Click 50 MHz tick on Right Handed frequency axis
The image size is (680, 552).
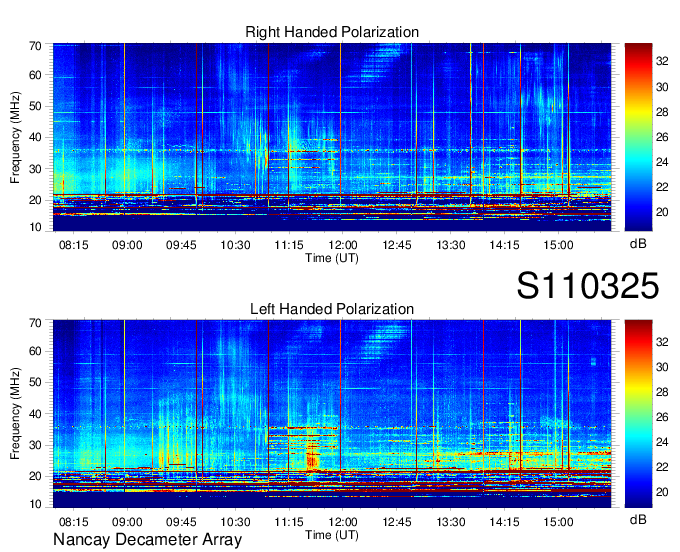click(x=35, y=106)
